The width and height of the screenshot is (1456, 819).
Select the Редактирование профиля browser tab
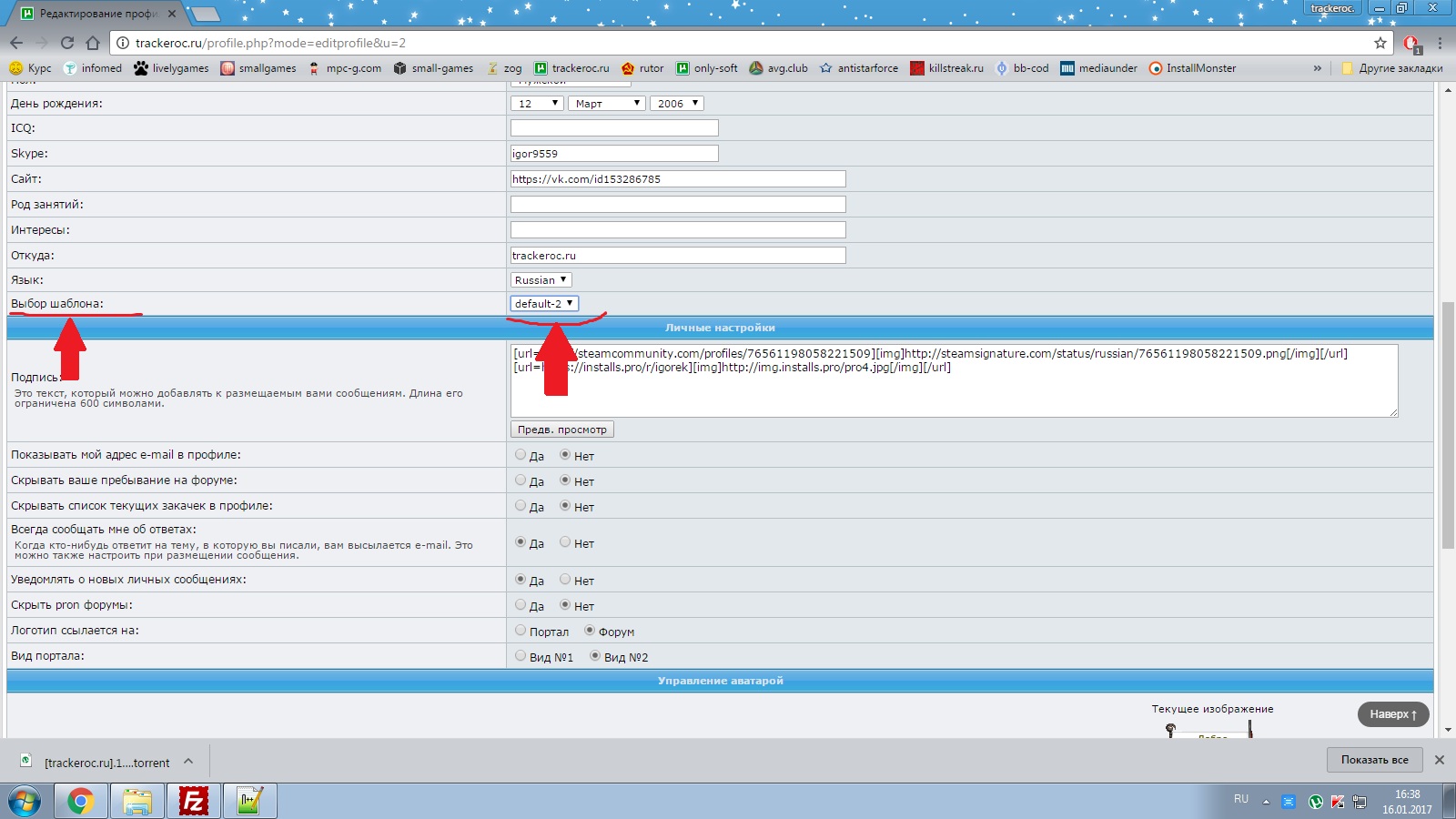pos(97,14)
